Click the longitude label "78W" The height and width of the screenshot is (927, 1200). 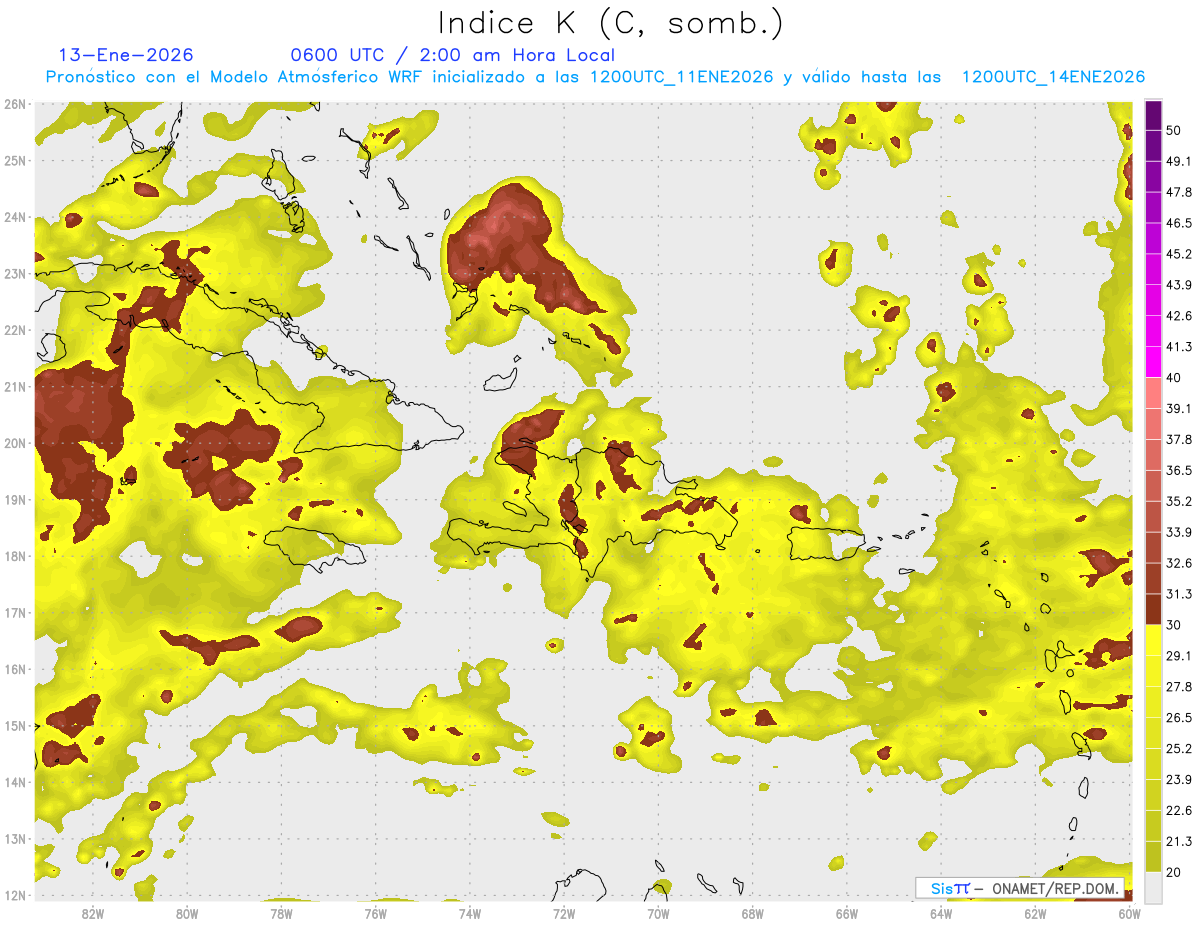click(281, 914)
